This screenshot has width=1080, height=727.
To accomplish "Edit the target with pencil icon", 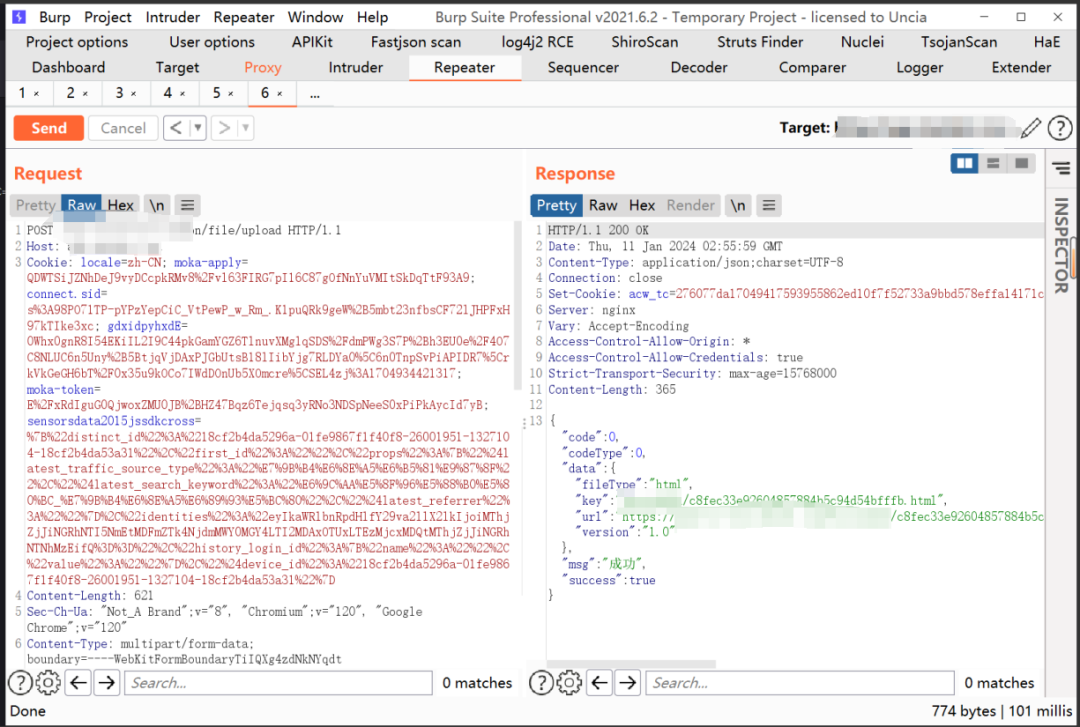I will pos(1030,127).
